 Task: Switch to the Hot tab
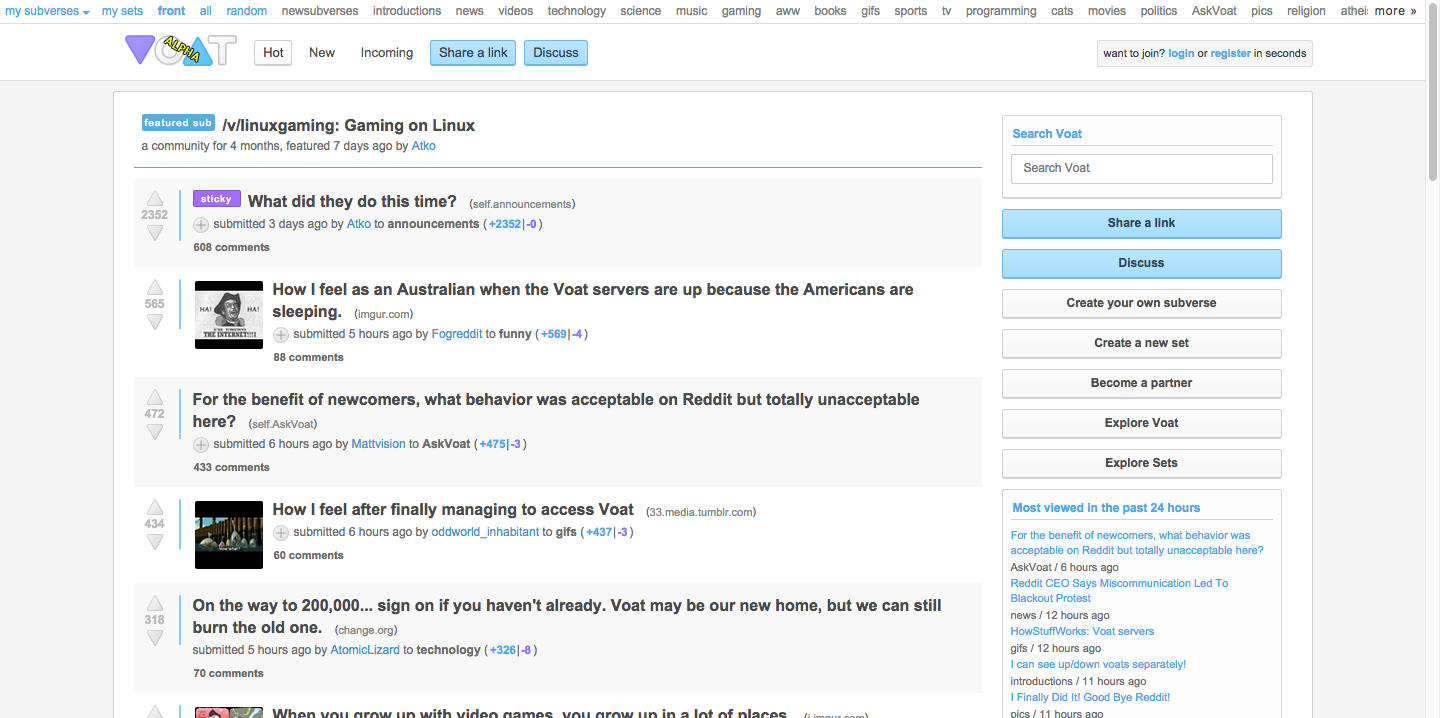[273, 53]
